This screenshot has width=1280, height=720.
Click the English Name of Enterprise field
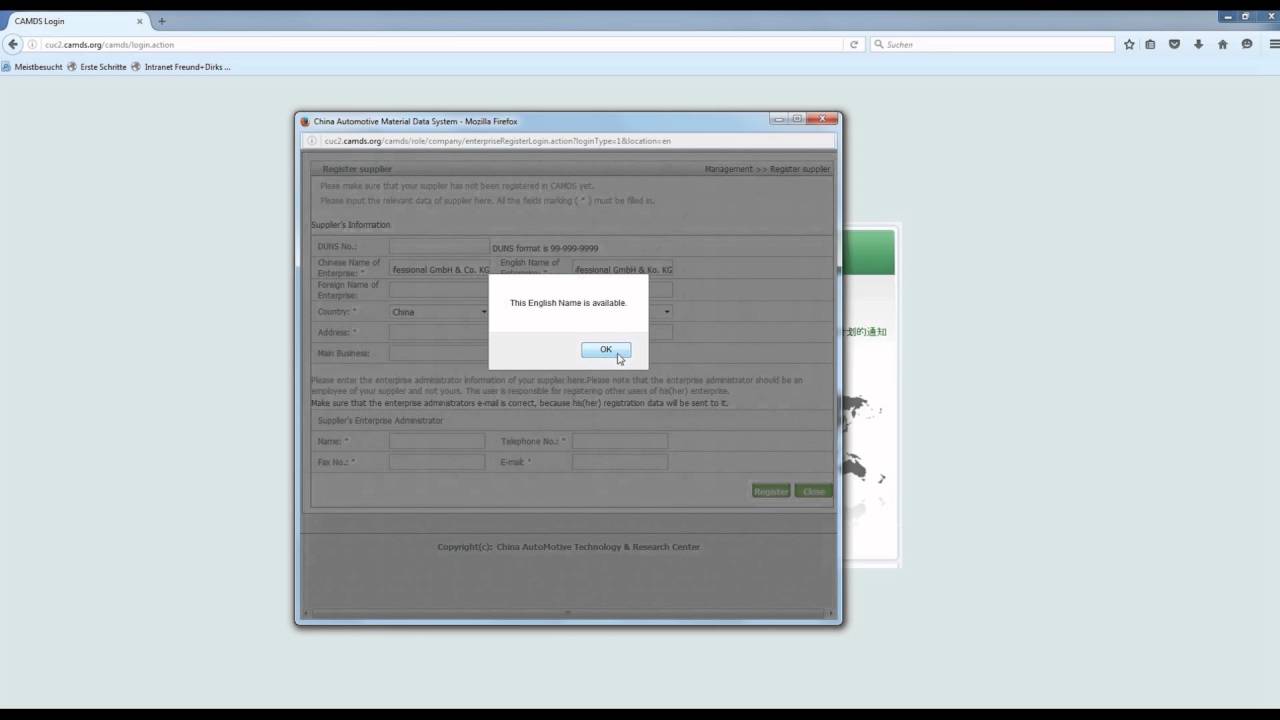622,269
